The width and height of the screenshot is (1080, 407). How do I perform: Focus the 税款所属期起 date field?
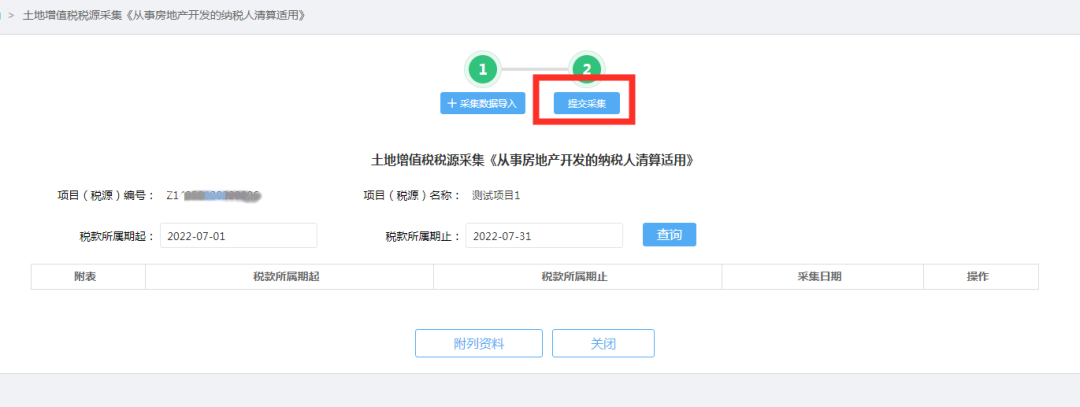click(238, 236)
